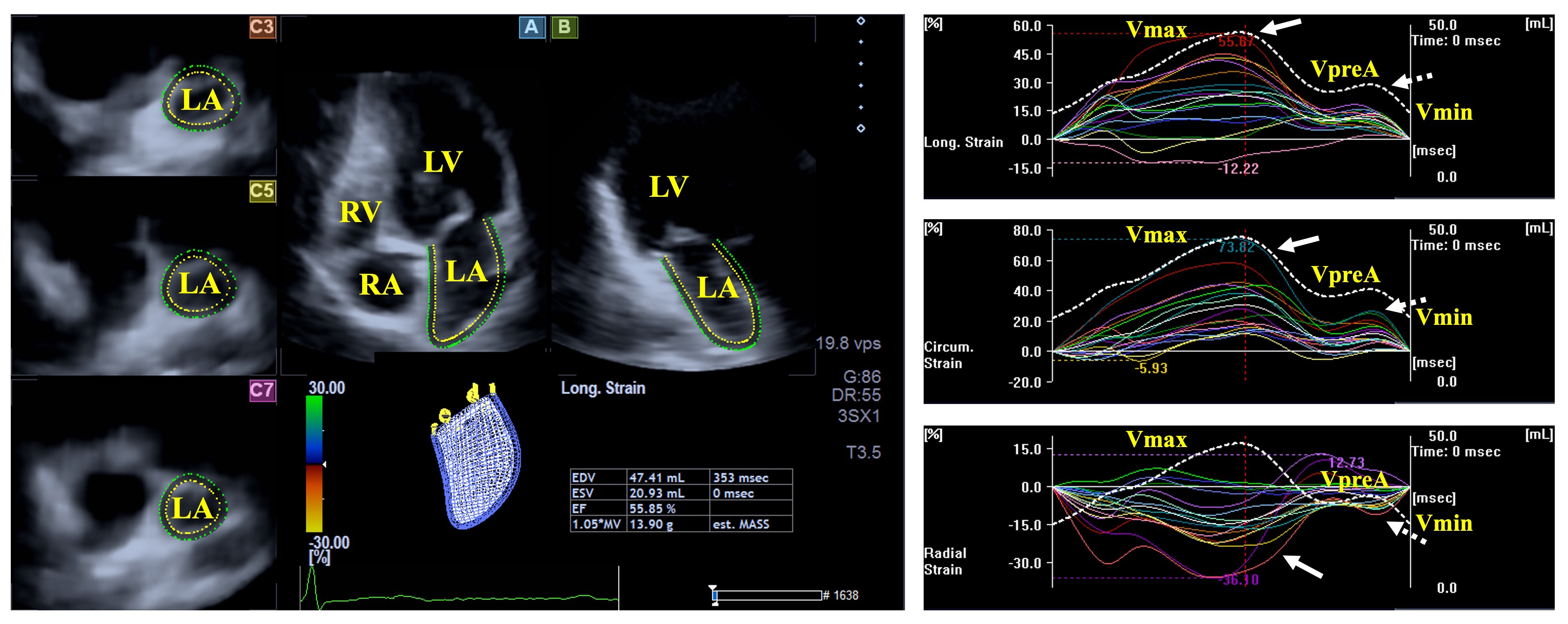Screen dimensions: 1568x624
Task: Click the 55.67 peak longitudinal strain value
Action: coord(1236,41)
